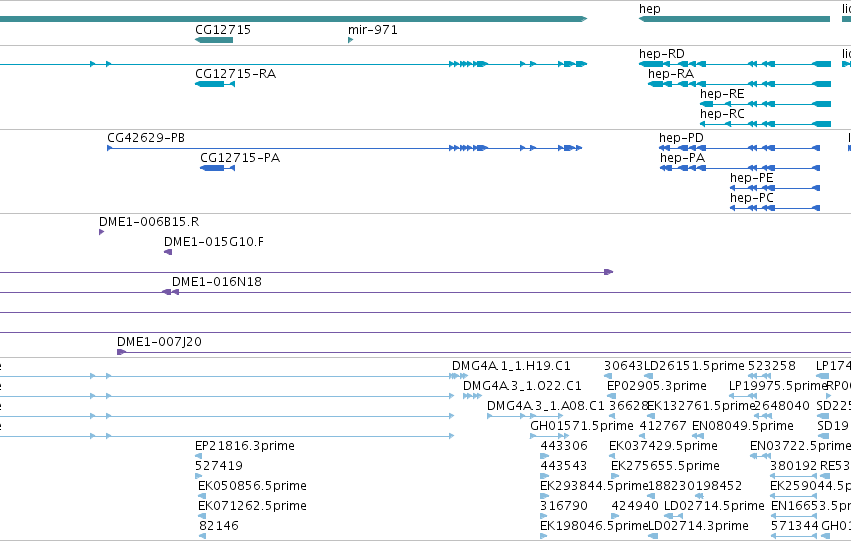Click the 527419 feature label
Image resolution: width=851 pixels, height=541 pixels.
point(219,466)
